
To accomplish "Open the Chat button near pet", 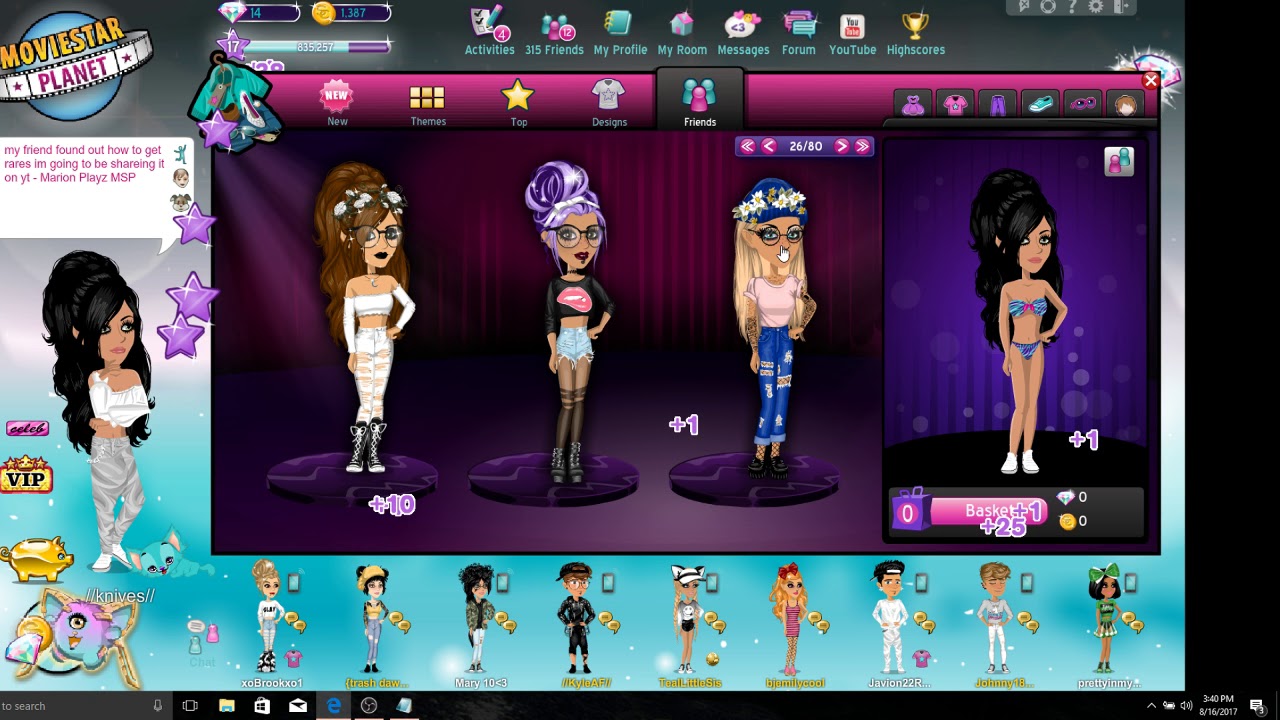I will (x=203, y=643).
